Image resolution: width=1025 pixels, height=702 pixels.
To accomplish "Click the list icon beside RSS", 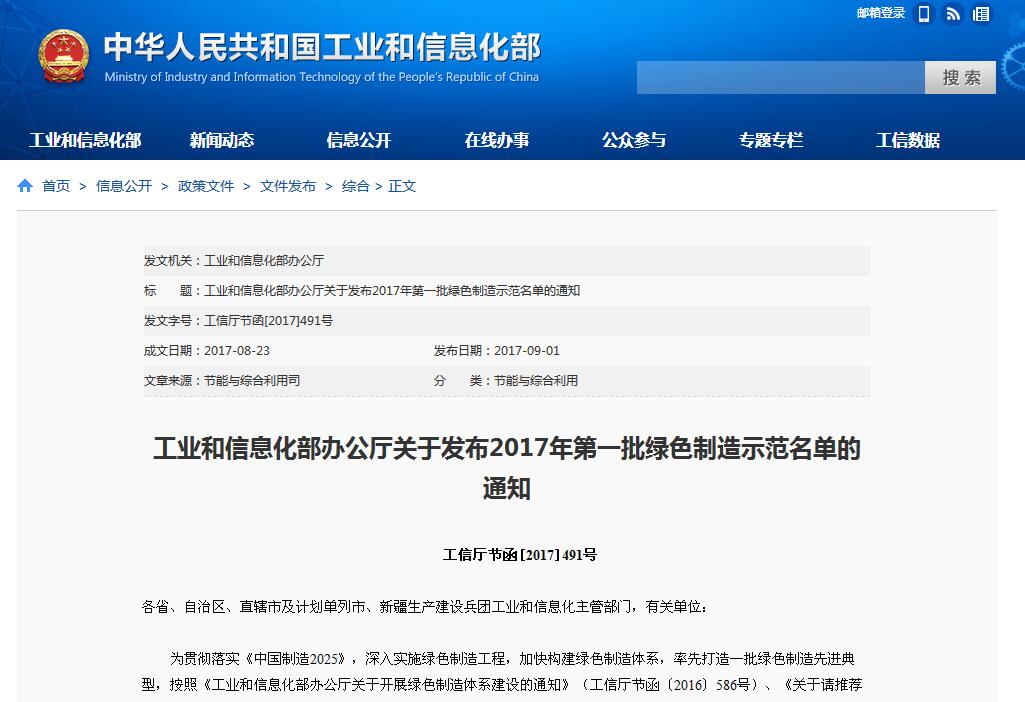I will click(x=981, y=14).
